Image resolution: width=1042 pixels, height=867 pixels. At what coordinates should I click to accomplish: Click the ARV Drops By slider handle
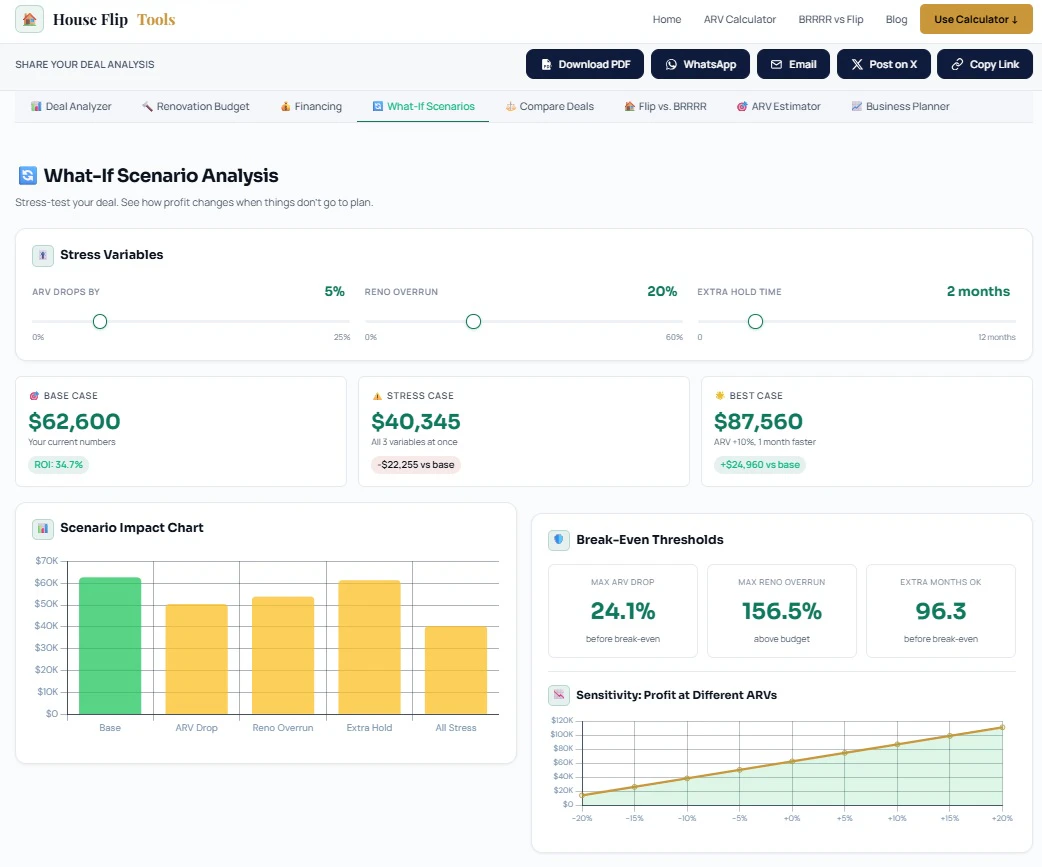click(100, 322)
